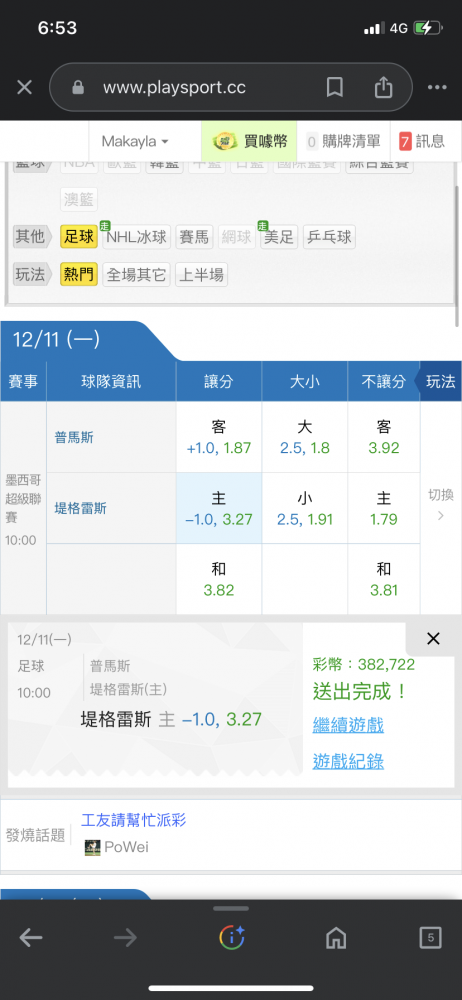The image size is (462, 1000).
Task: Choose 上半場 play type
Action: (x=201, y=275)
